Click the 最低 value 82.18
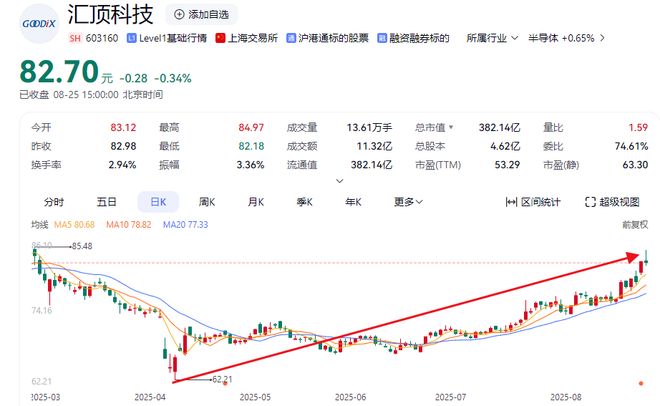The width and height of the screenshot is (660, 406). coord(251,146)
